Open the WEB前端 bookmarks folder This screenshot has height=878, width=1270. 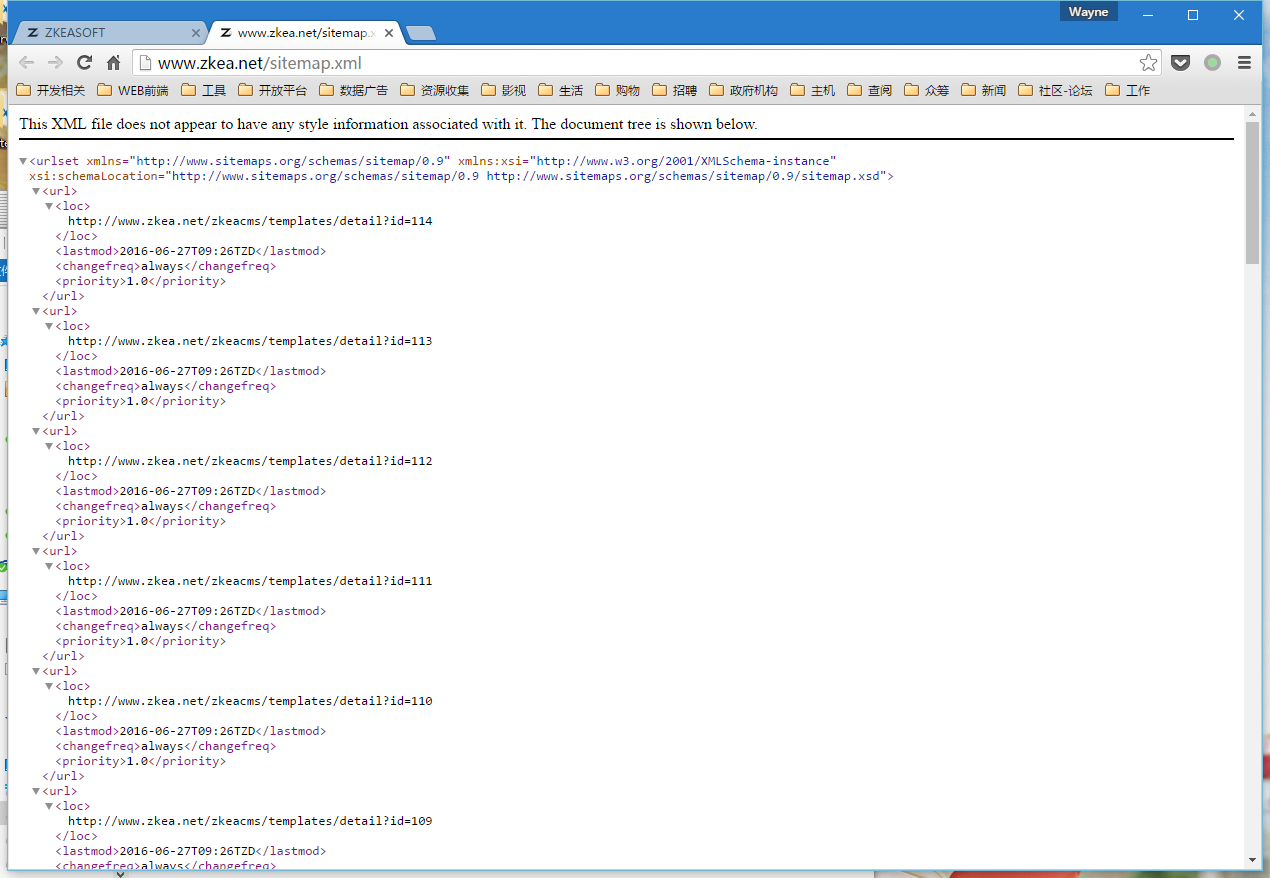pos(133,90)
